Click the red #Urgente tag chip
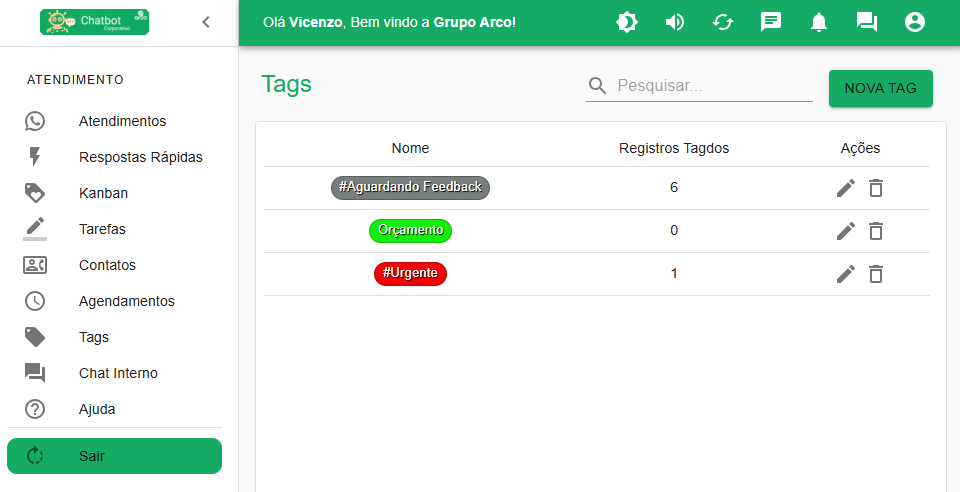Screen dimensions: 960x492 [x=410, y=274]
